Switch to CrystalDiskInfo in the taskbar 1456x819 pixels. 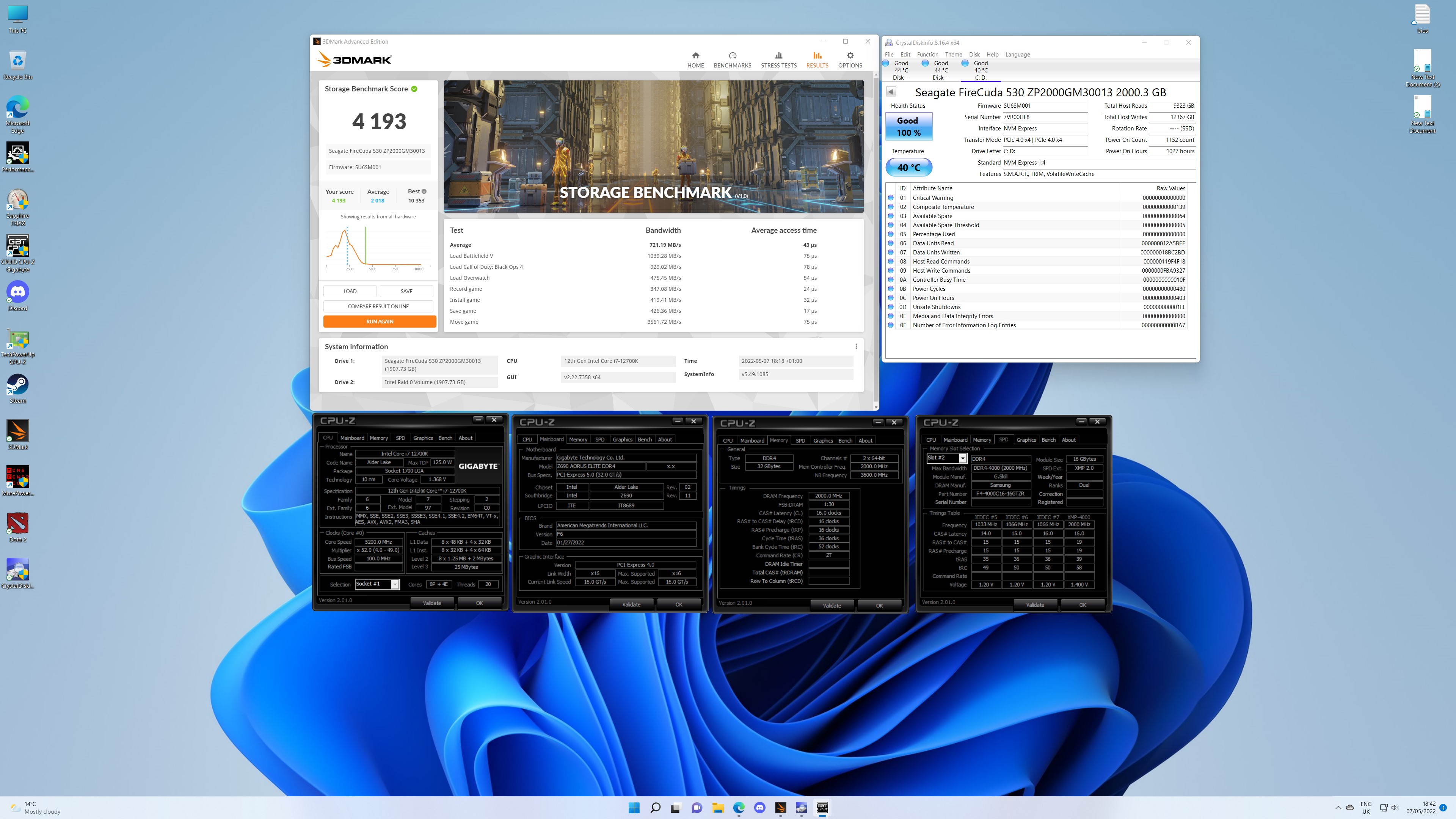802,808
